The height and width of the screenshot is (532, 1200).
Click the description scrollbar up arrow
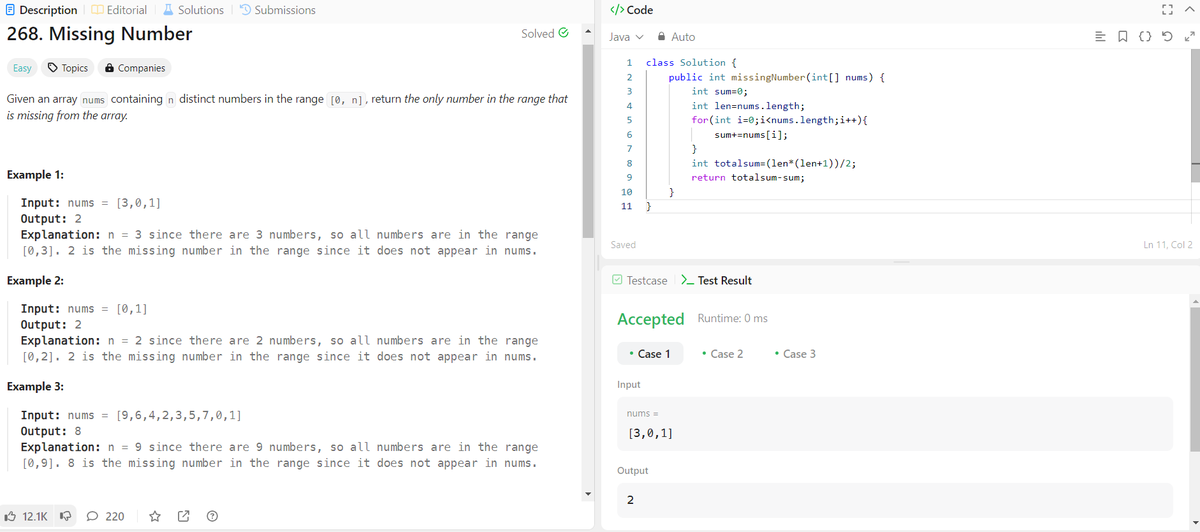pyautogui.click(x=589, y=31)
